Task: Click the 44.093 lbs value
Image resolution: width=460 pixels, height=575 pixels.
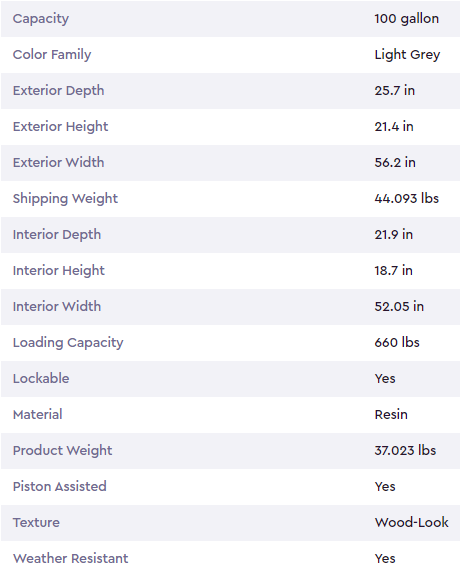Action: click(x=406, y=198)
